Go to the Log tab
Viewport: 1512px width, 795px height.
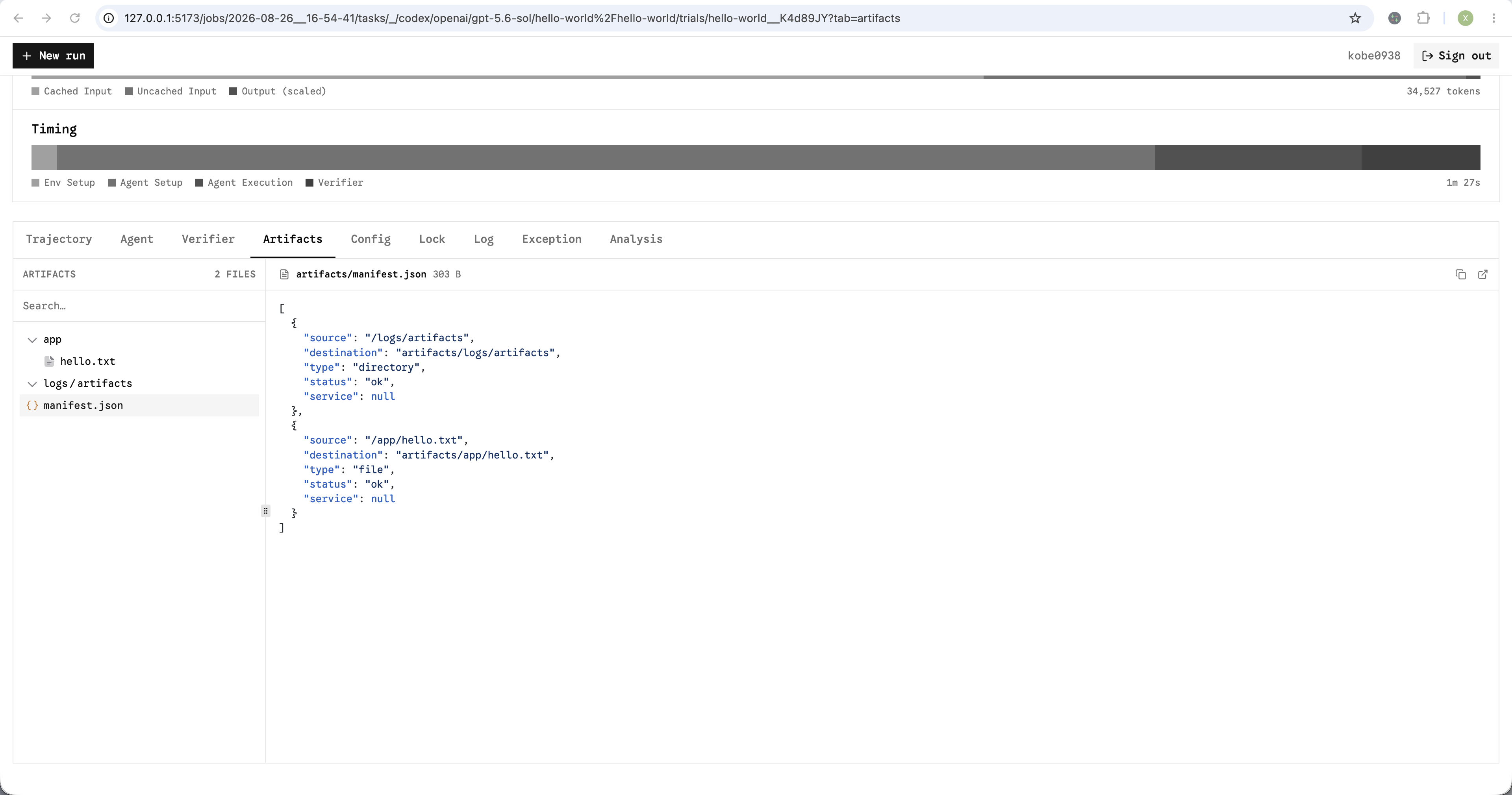(484, 239)
